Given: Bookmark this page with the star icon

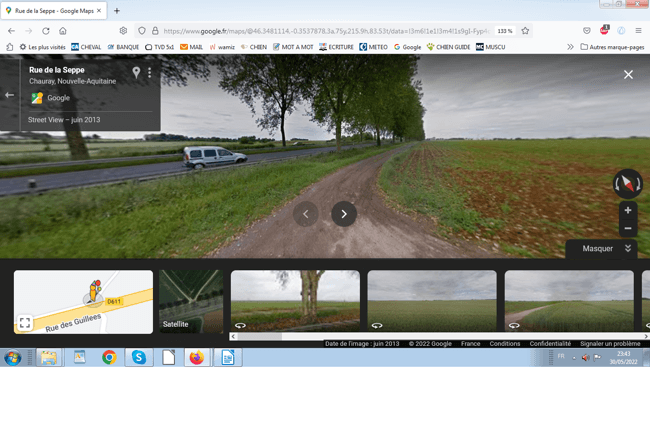Looking at the screenshot, I should pyautogui.click(x=525, y=31).
